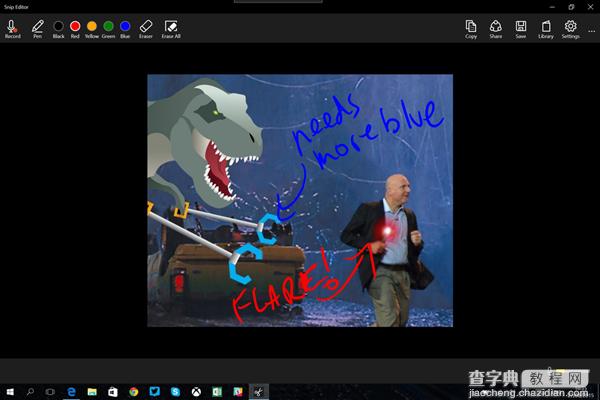
Task: Select the Eraser tool
Action: point(146,29)
